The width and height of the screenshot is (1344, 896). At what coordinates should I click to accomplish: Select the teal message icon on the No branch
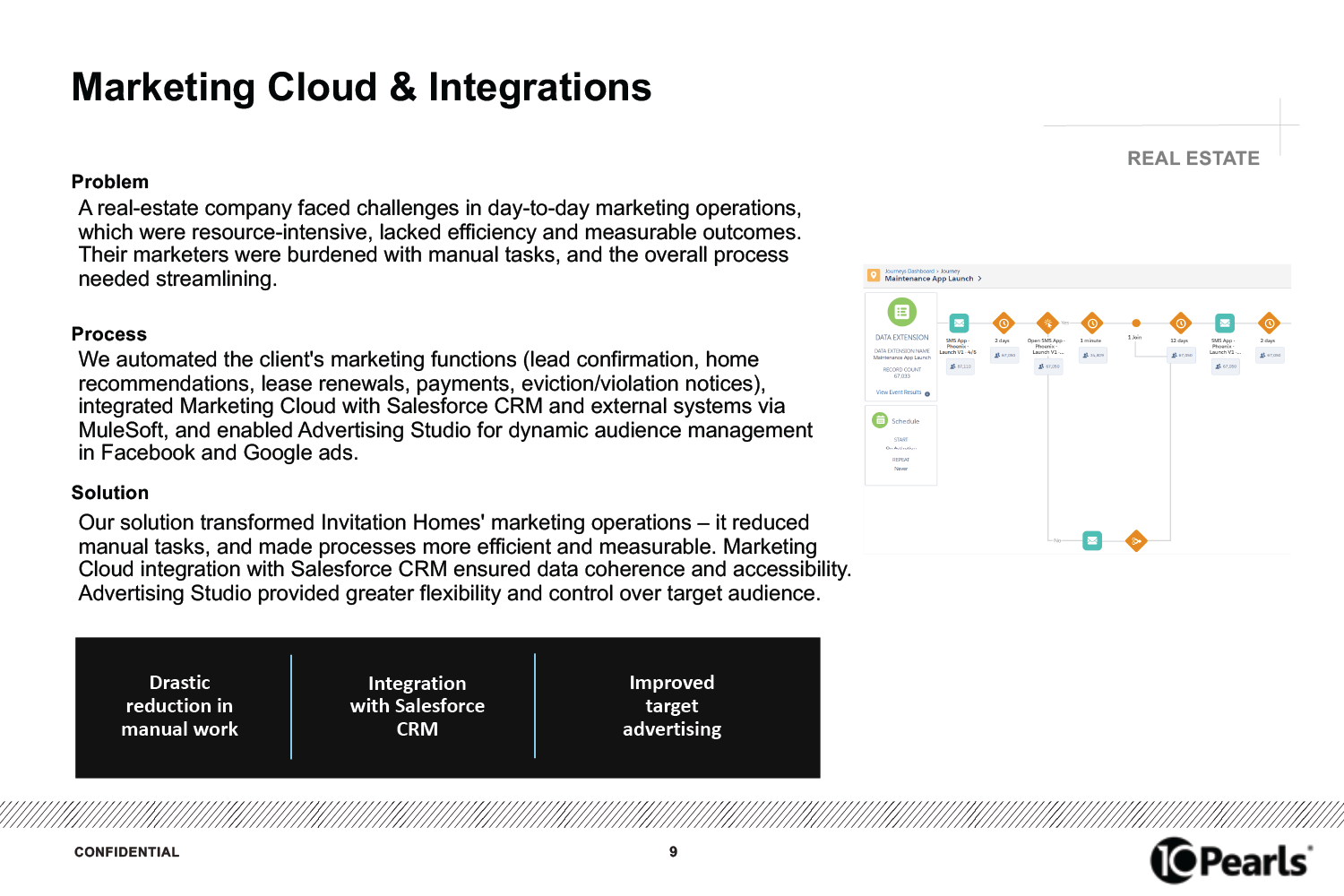point(1091,540)
